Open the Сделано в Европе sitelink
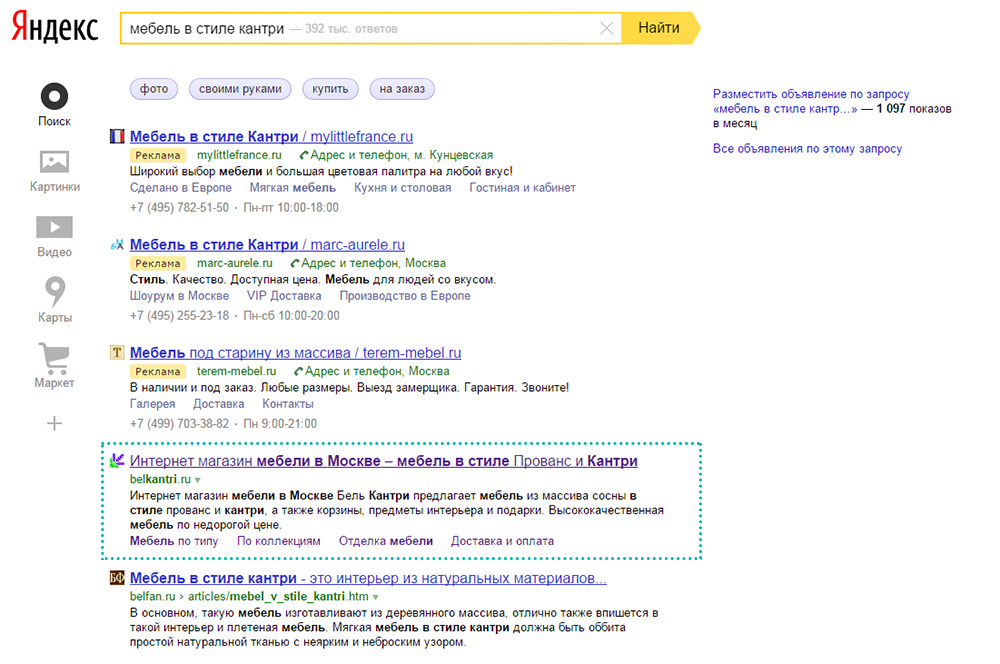Screen dimensions: 1000x664 point(180,188)
